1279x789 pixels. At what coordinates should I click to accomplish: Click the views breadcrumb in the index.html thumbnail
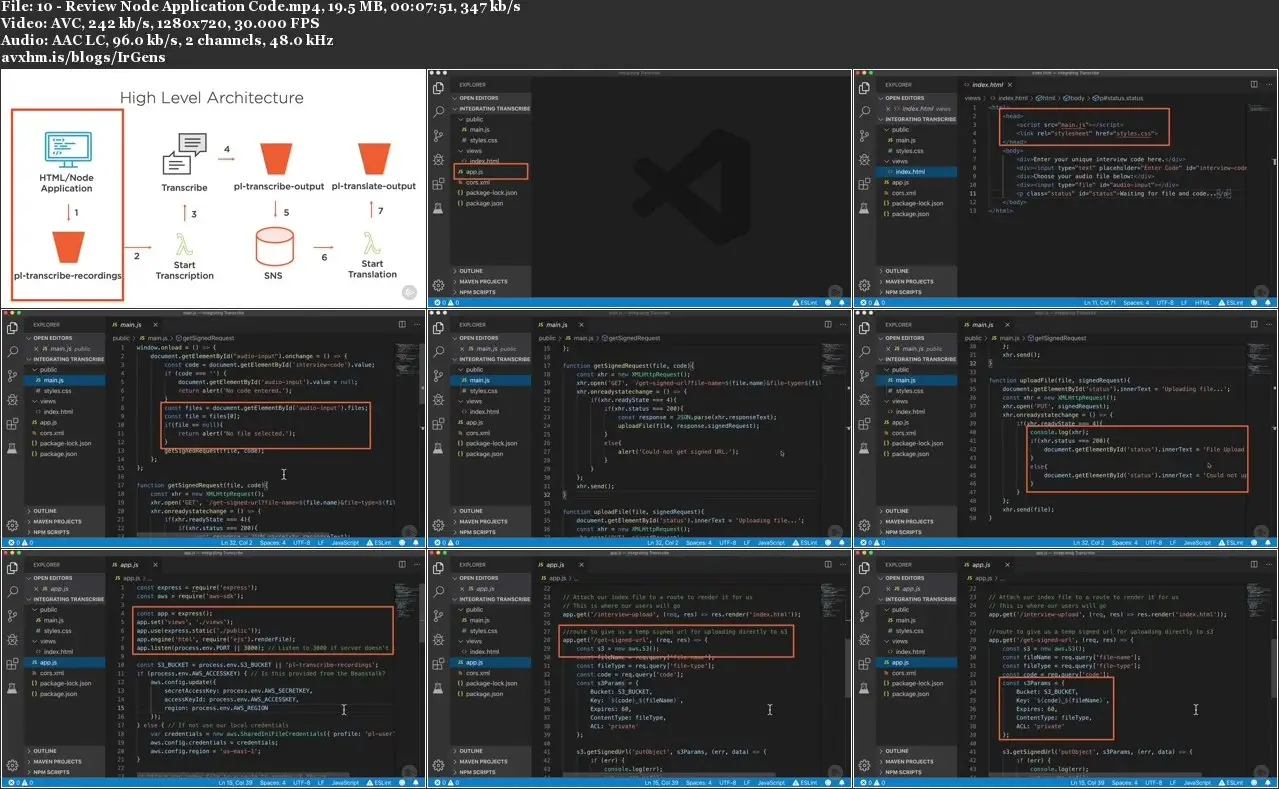coord(971,98)
